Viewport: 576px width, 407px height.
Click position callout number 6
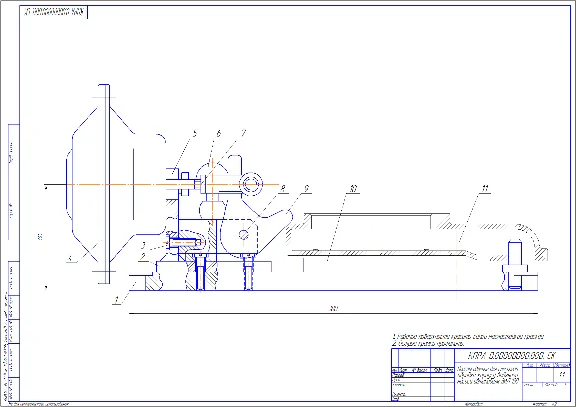click(x=219, y=133)
